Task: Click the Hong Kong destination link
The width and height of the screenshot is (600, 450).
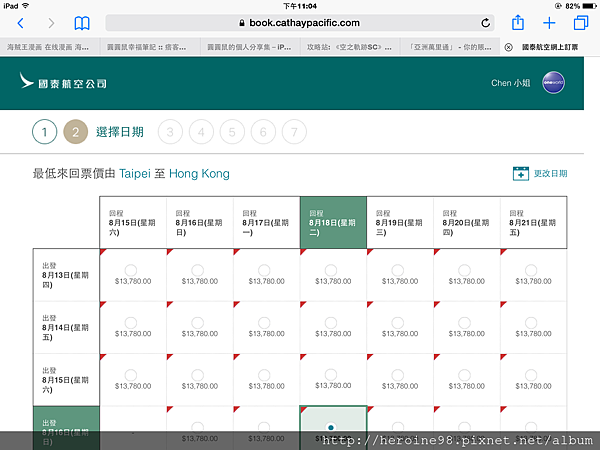Action: point(199,174)
